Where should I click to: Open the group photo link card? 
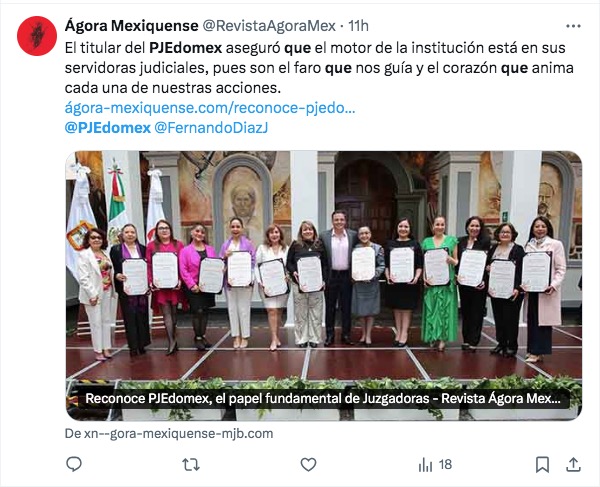click(x=324, y=285)
